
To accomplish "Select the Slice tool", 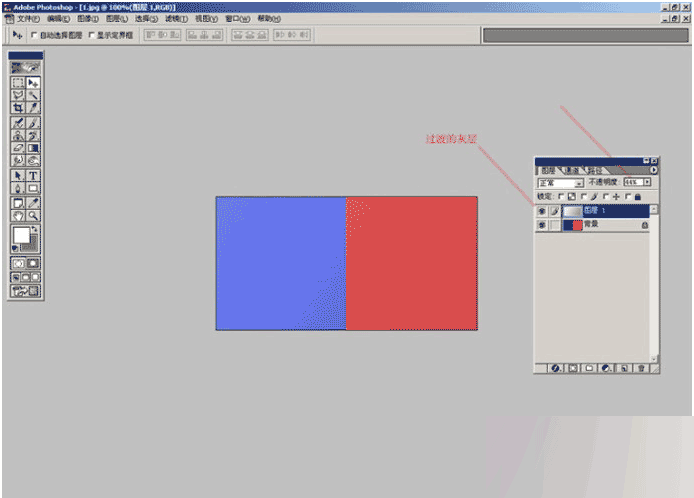I will click(x=33, y=108).
